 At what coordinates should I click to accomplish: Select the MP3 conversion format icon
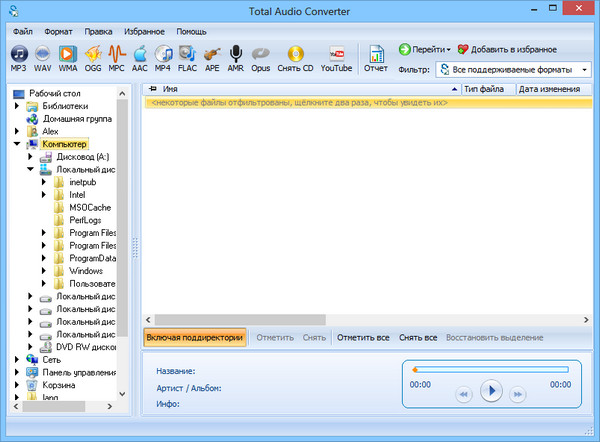click(x=18, y=58)
